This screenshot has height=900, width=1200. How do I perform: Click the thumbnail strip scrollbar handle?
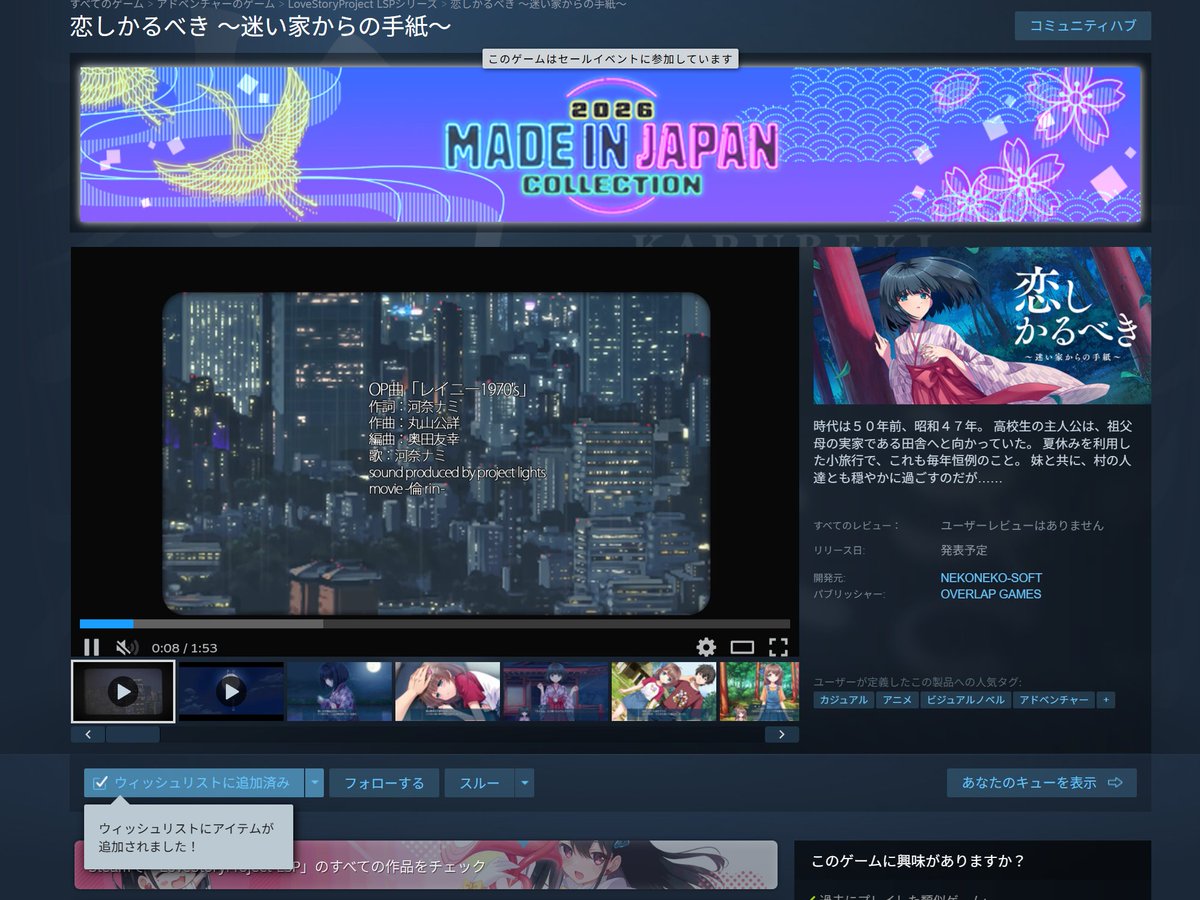(x=132, y=734)
